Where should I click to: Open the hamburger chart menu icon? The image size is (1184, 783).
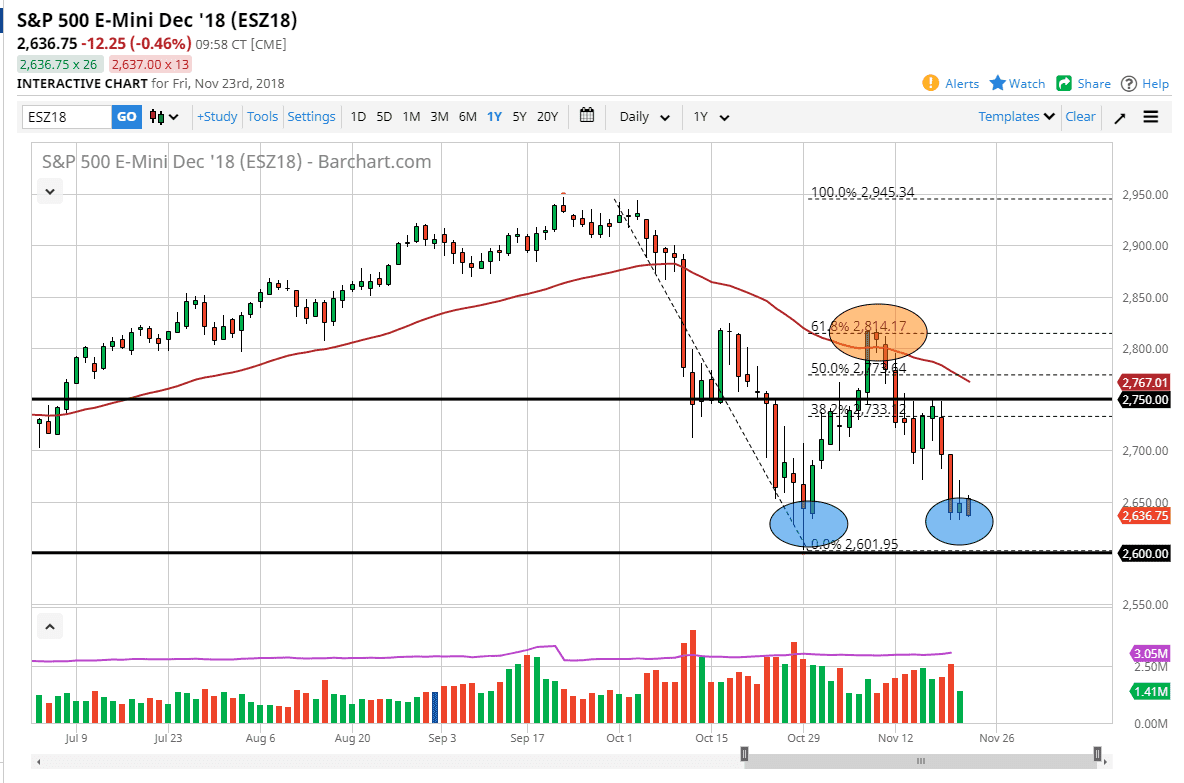click(1151, 117)
